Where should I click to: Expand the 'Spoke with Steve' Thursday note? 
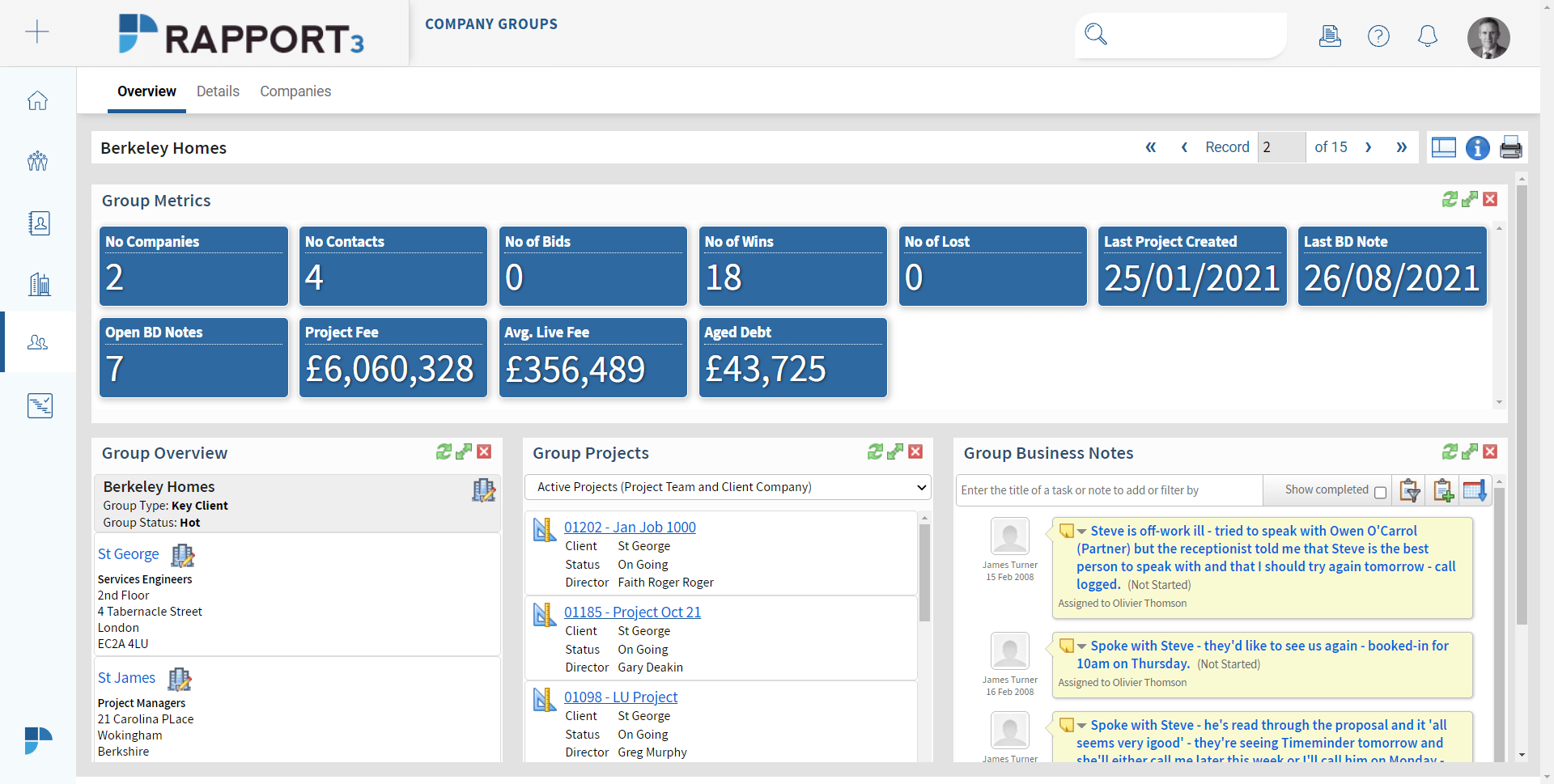[x=1080, y=646]
